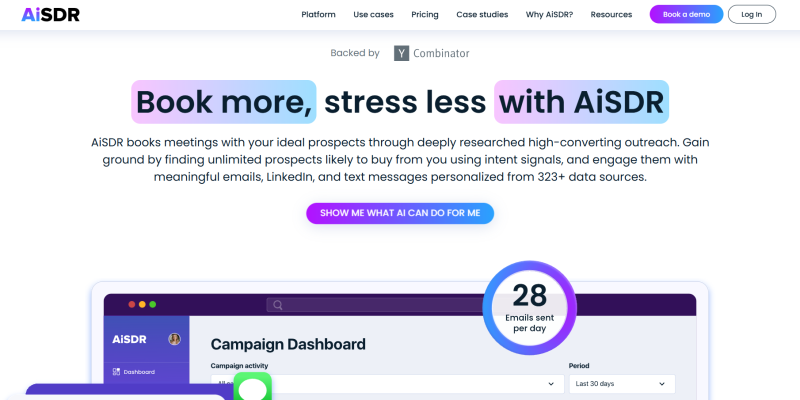Click the Log in button

tap(751, 14)
